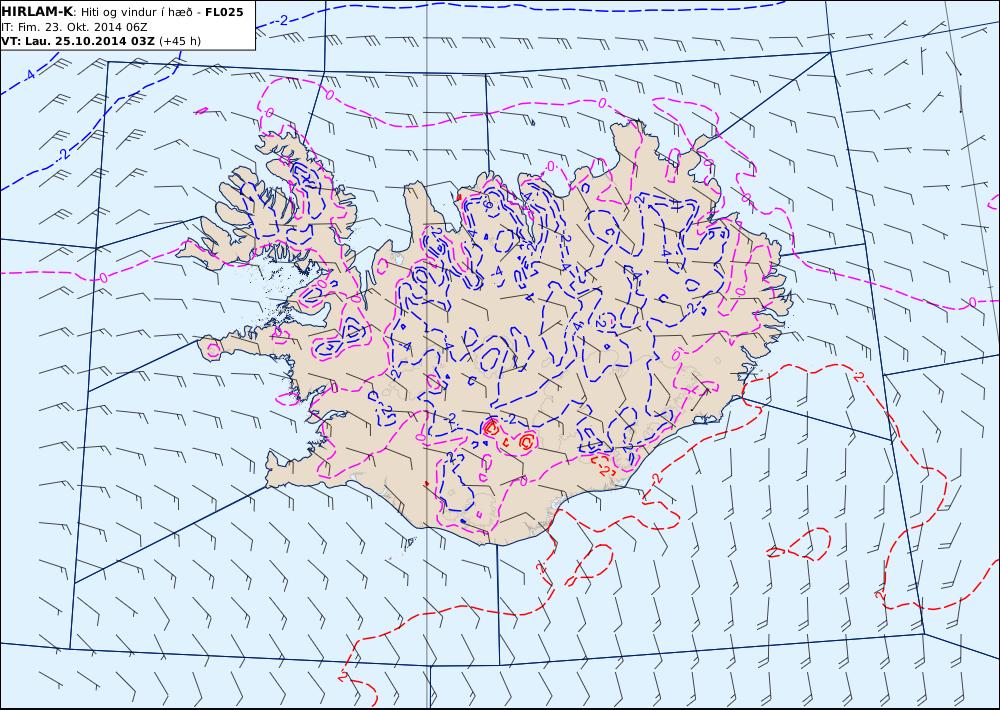Click the 'Hiti og vindur í hæð' caption

[x=137, y=12]
